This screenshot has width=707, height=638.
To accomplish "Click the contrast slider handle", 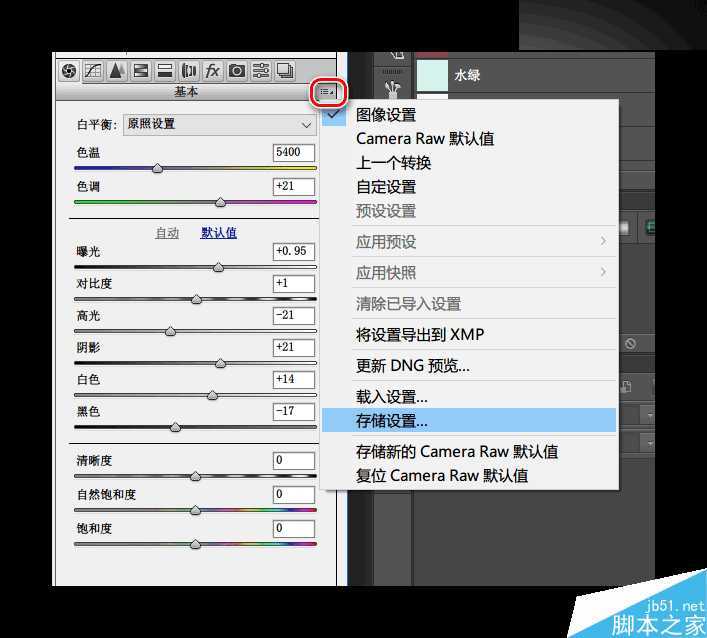I will [196, 299].
